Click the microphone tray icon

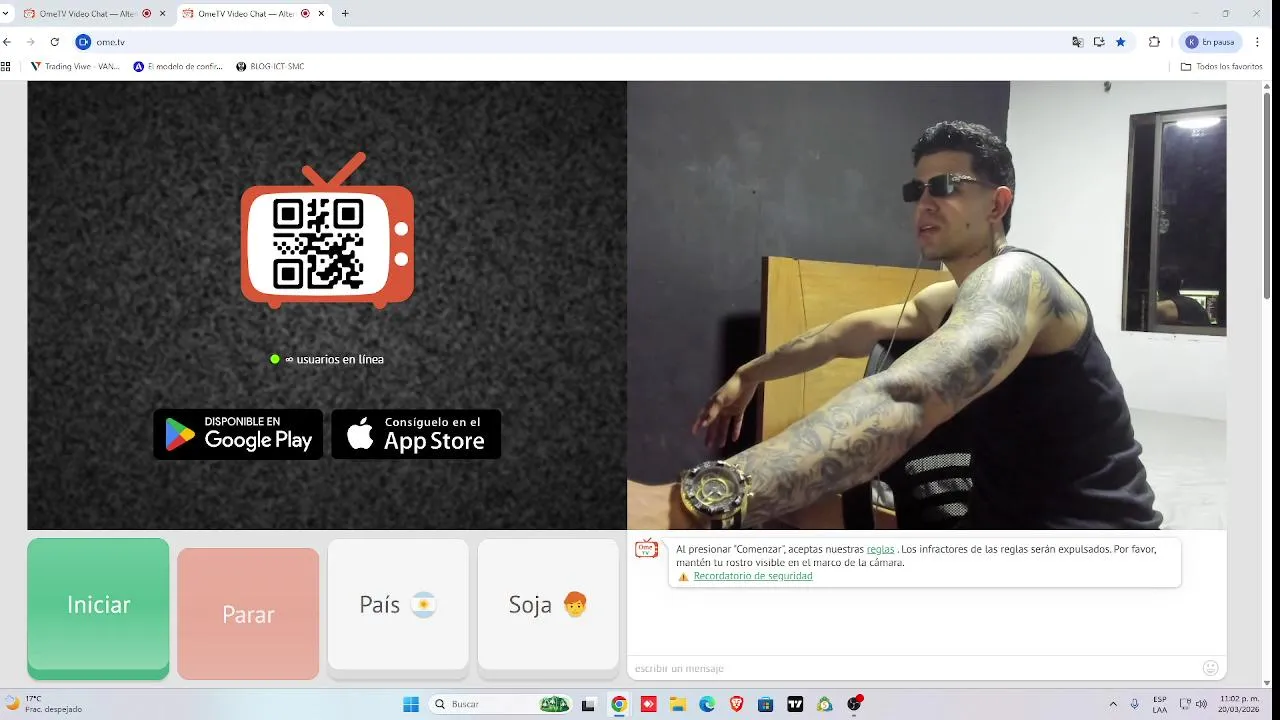point(1134,704)
